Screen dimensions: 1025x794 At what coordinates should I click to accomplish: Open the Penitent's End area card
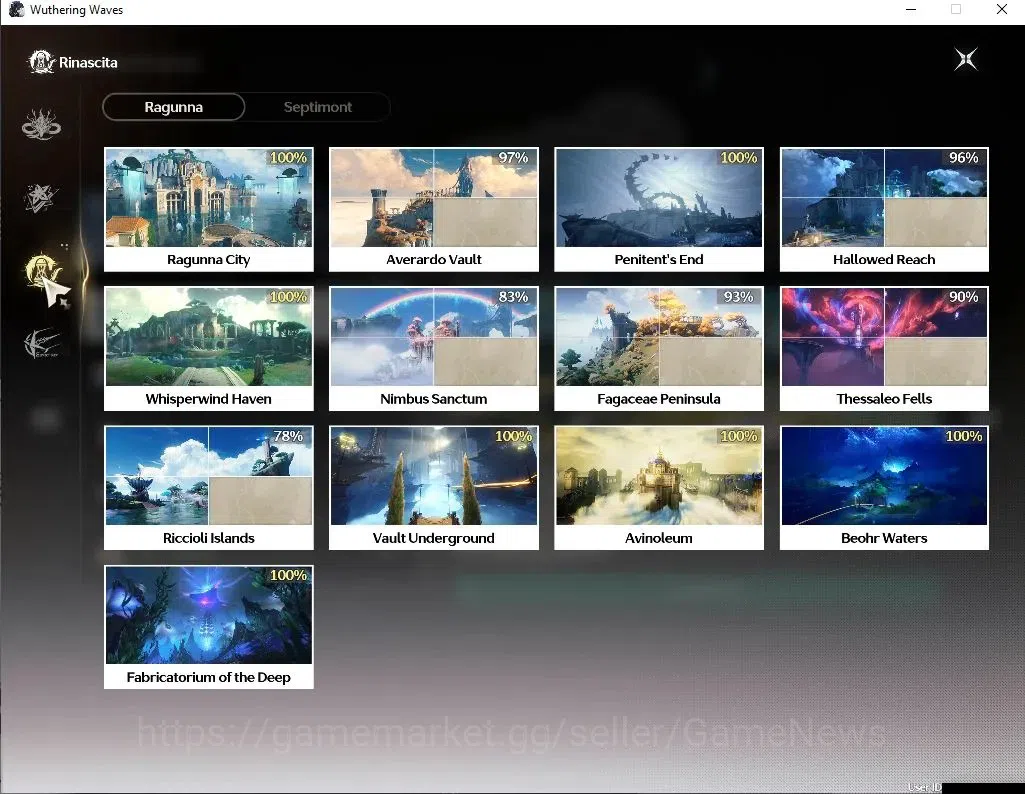(659, 209)
